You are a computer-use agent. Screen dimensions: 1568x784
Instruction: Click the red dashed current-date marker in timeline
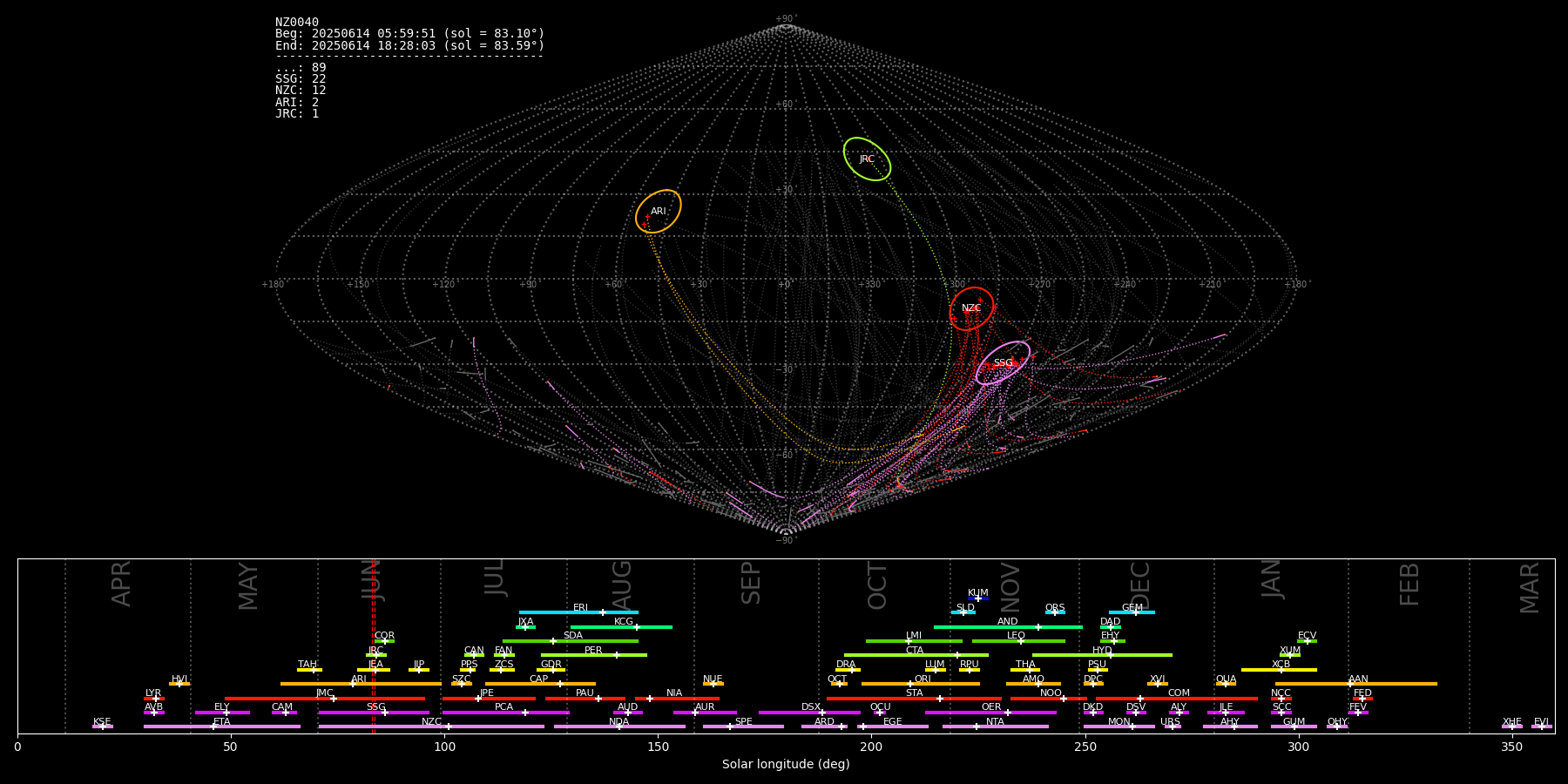click(x=374, y=645)
